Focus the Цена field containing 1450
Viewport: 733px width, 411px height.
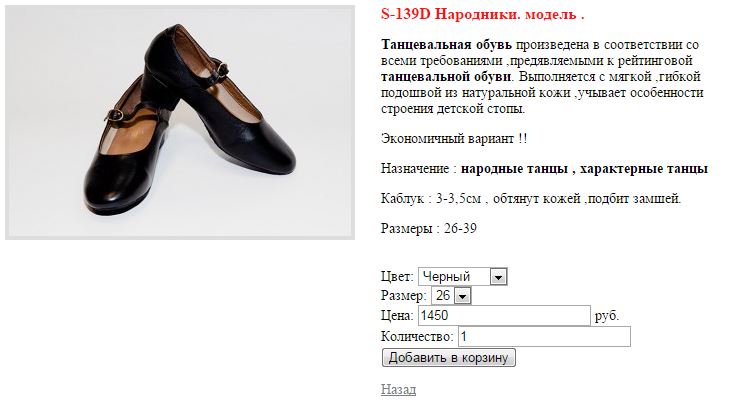pos(504,316)
